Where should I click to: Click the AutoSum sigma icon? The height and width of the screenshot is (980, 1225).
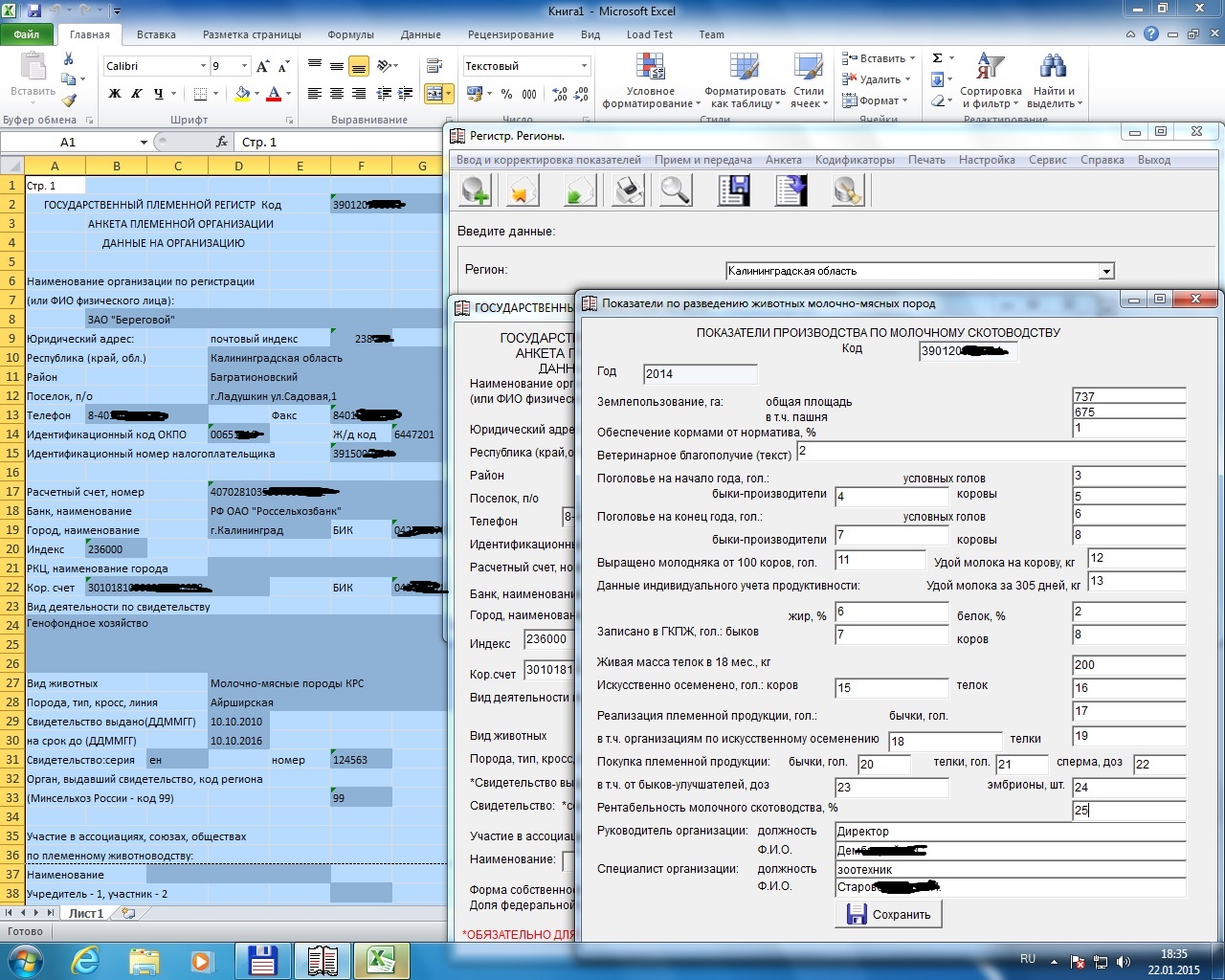click(x=938, y=58)
